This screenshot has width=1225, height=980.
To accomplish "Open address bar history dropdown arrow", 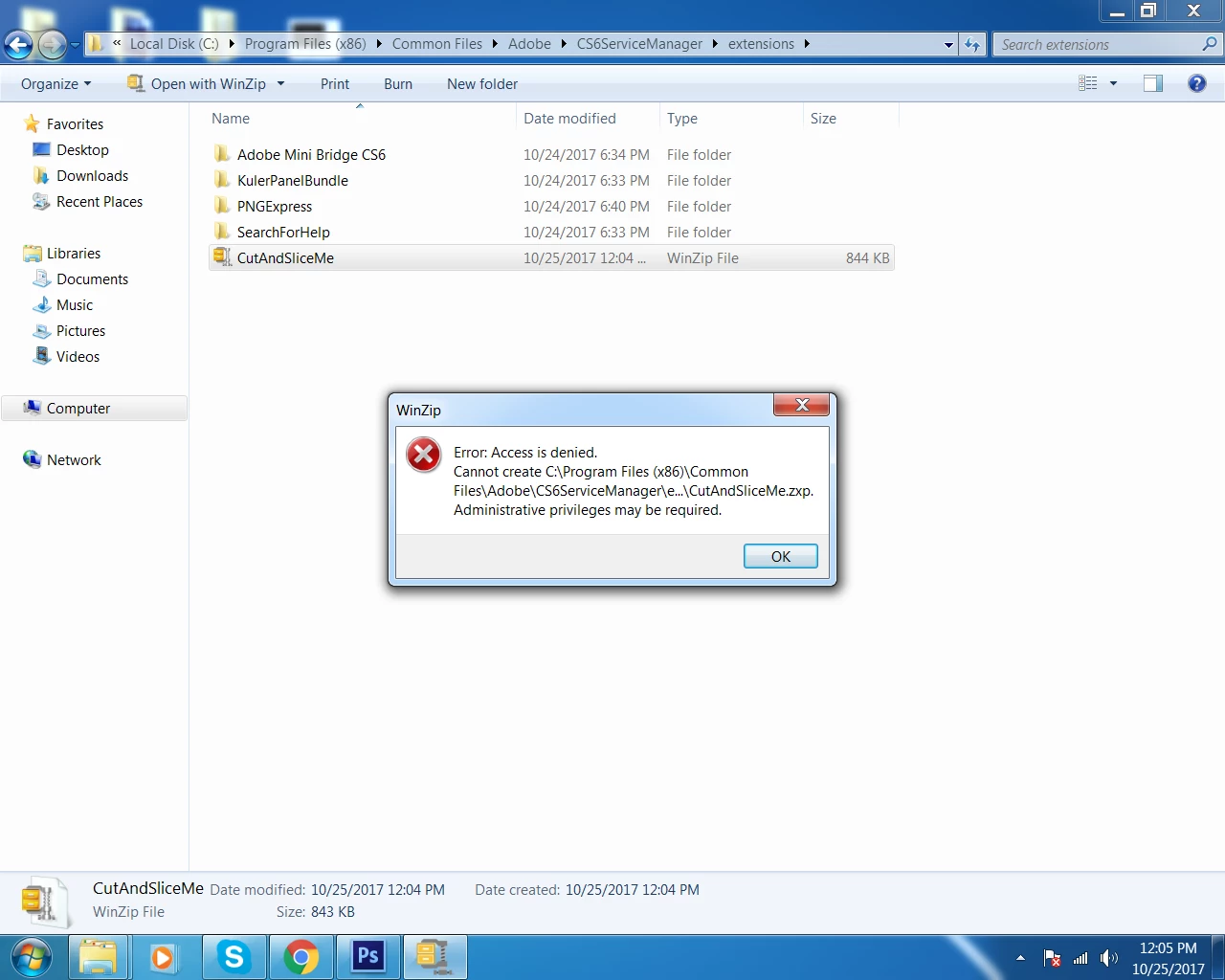I will click(x=948, y=45).
